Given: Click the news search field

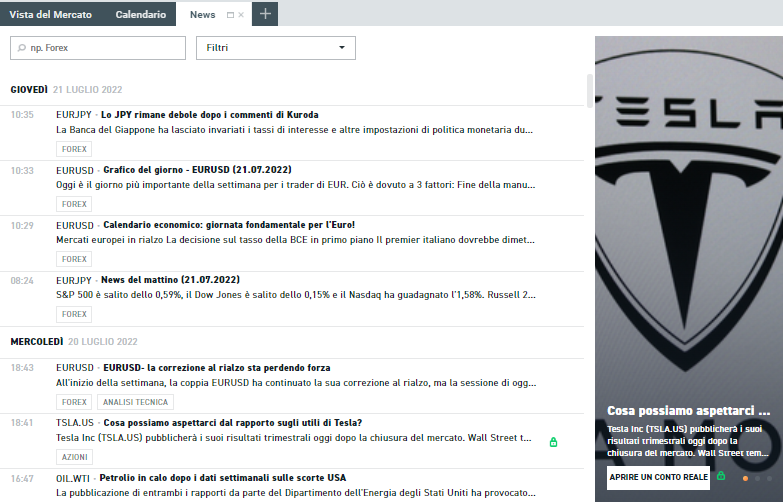Looking at the screenshot, I should (x=98, y=48).
